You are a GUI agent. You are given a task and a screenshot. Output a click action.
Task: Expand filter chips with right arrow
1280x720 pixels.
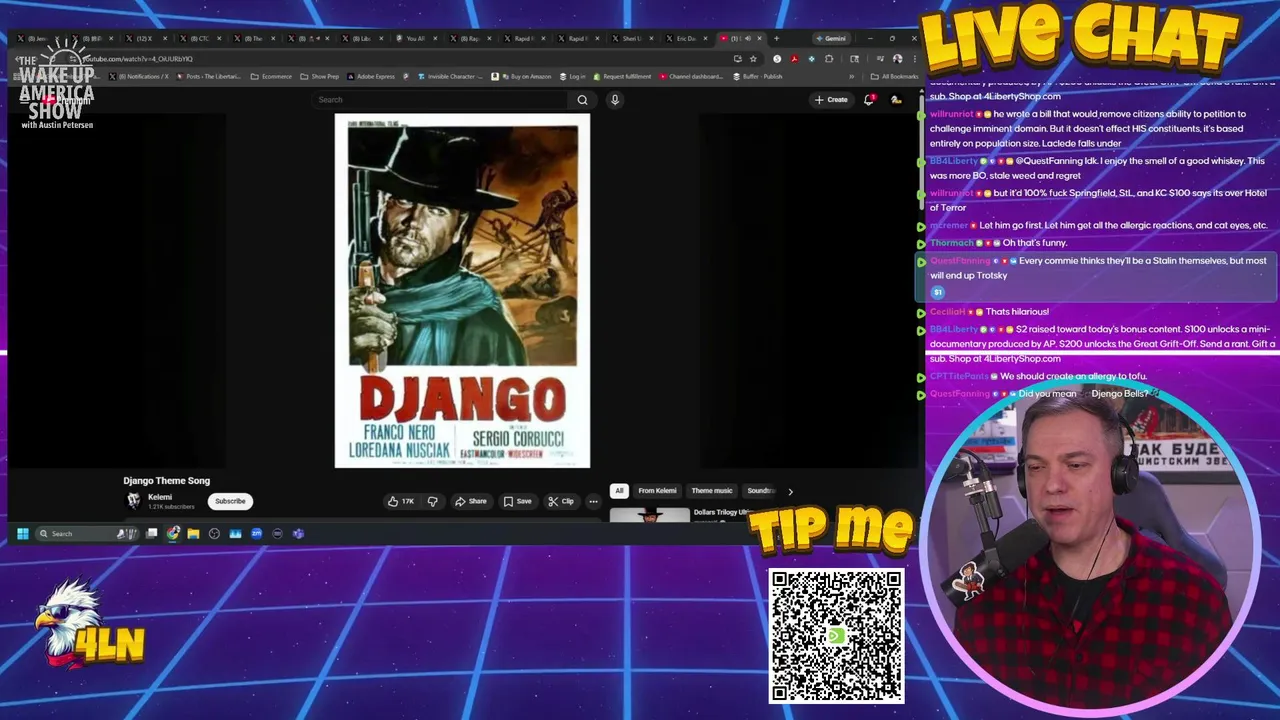coord(790,491)
